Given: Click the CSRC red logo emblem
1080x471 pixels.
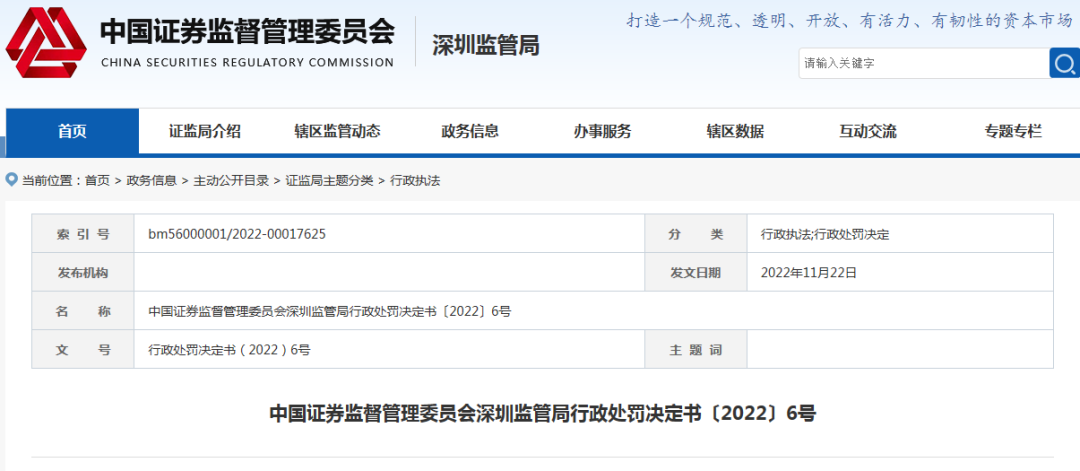Looking at the screenshot, I should 46,43.
